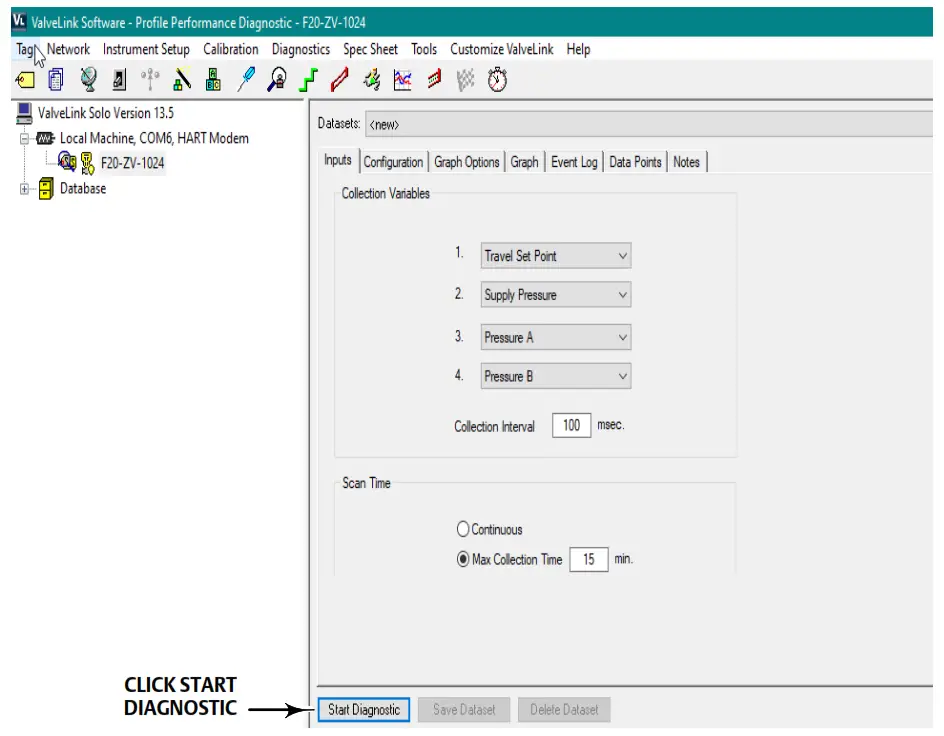
Task: Switch to the Event Log tab
Action: pyautogui.click(x=574, y=162)
